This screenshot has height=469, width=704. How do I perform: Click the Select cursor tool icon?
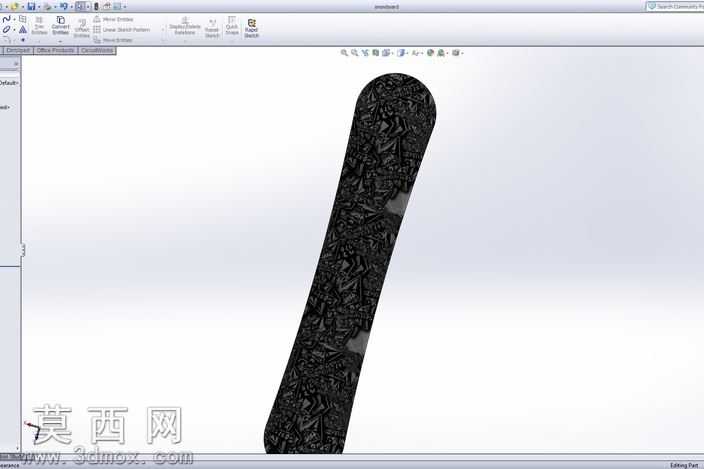pos(79,6)
